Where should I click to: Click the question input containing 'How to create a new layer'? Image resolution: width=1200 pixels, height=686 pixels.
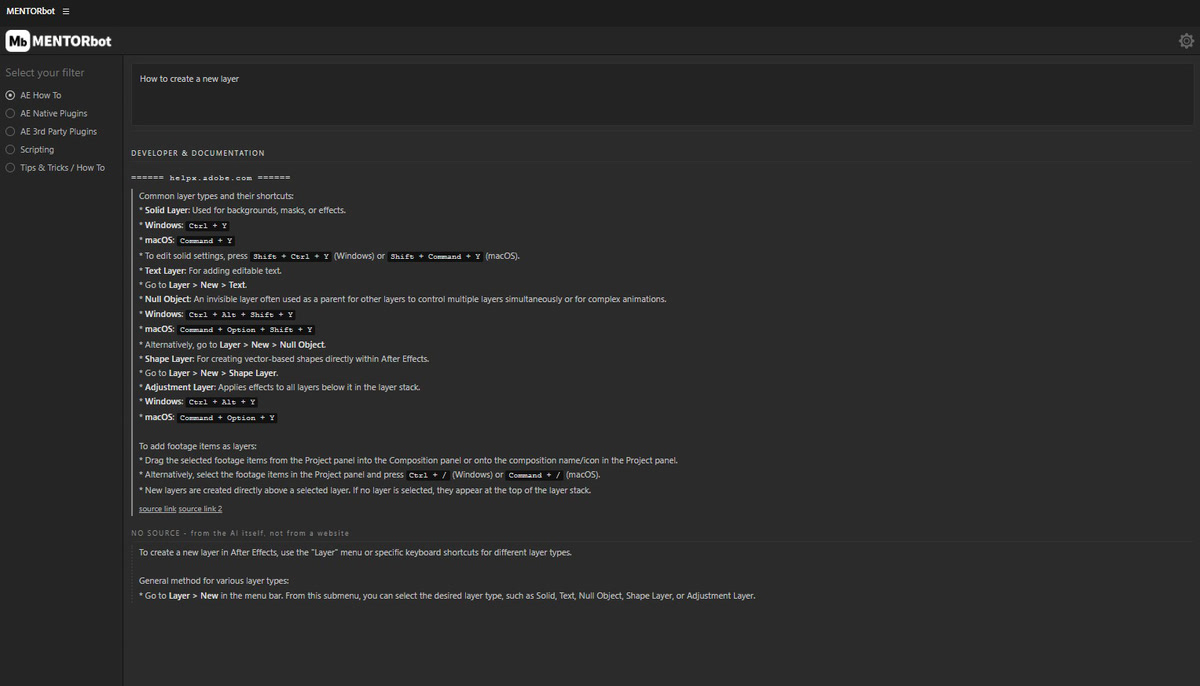coord(662,94)
